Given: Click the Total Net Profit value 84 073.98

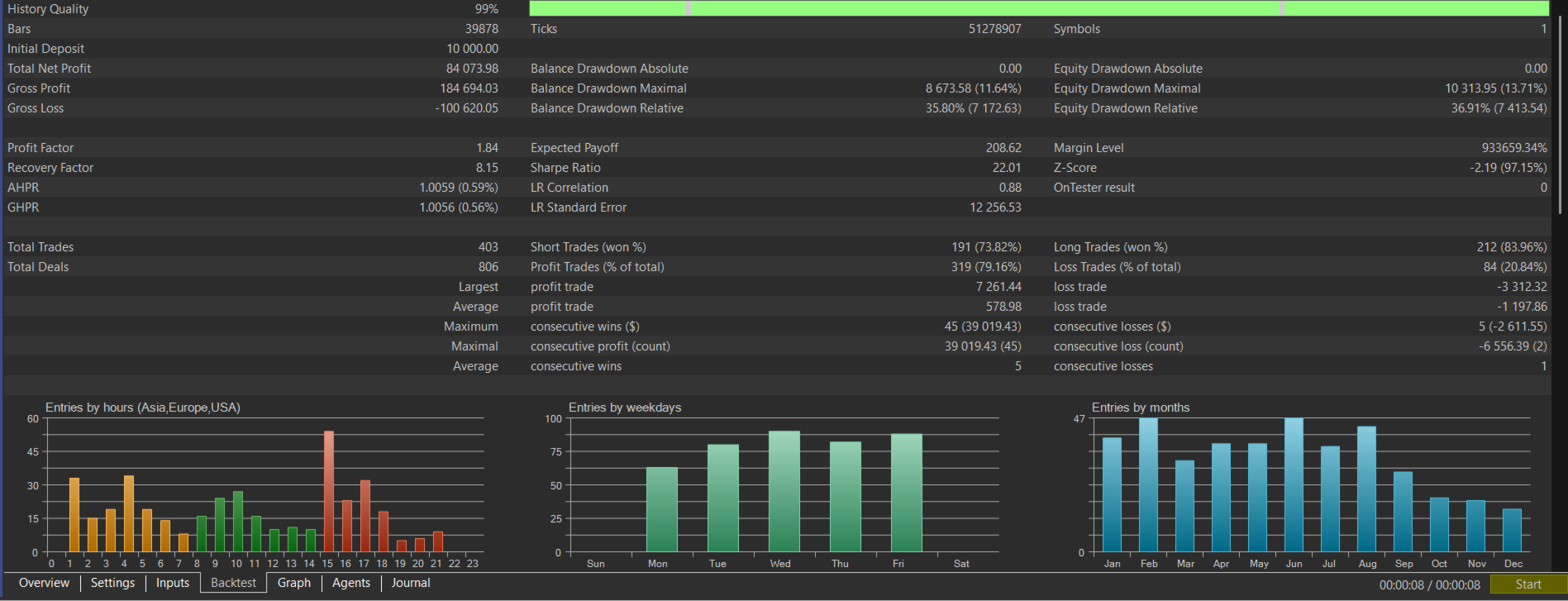Looking at the screenshot, I should [x=472, y=69].
